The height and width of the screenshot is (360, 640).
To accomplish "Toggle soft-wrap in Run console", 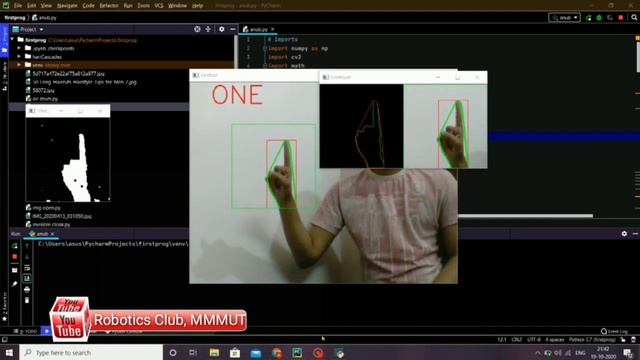I will (27, 268).
